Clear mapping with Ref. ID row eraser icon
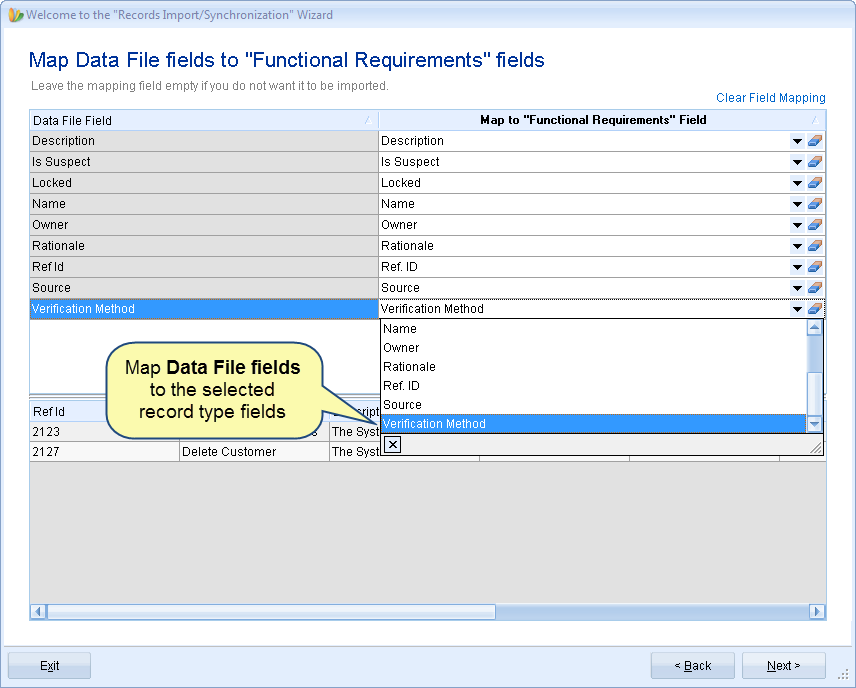This screenshot has height=688, width=856. pyautogui.click(x=815, y=267)
